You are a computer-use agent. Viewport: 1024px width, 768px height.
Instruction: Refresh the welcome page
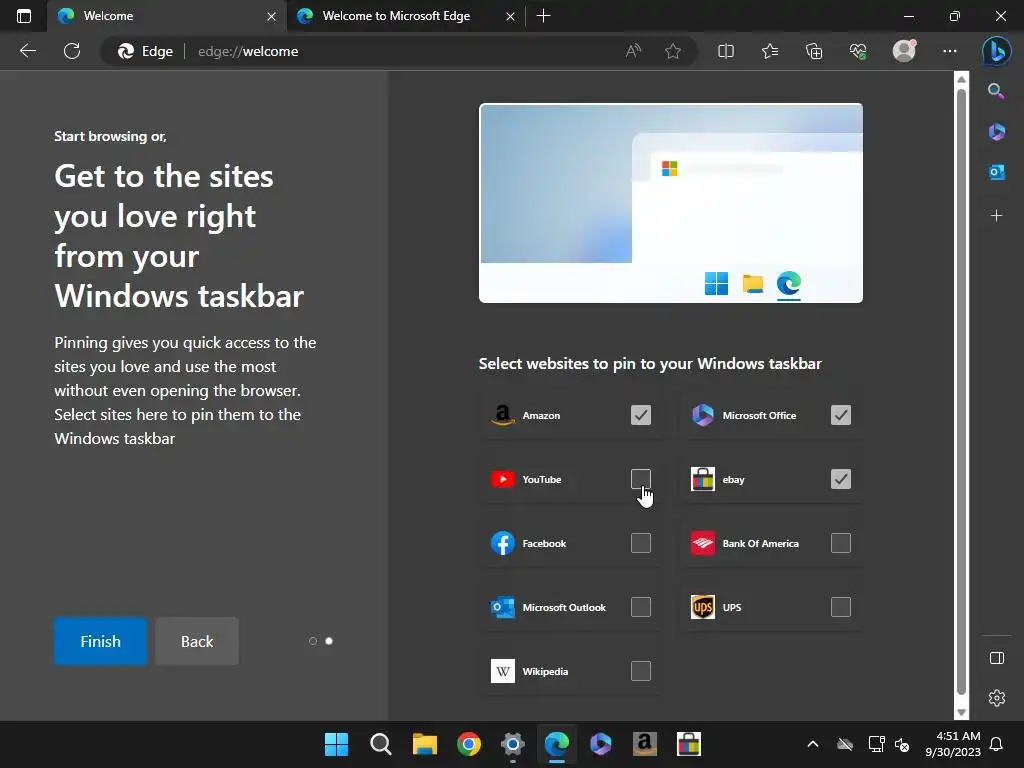click(x=72, y=51)
